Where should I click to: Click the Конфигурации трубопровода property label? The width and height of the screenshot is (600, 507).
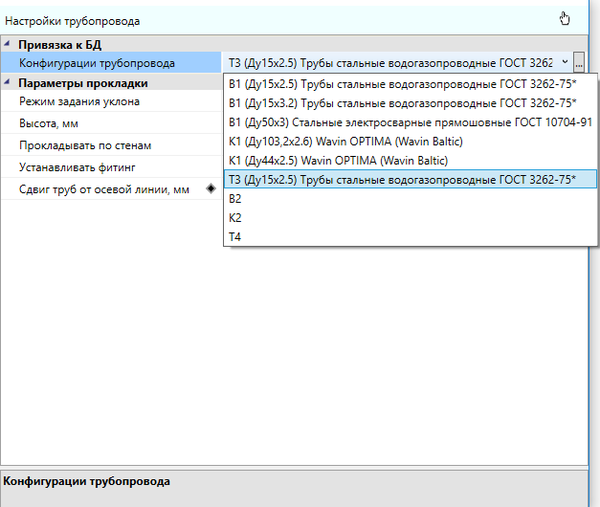96,63
